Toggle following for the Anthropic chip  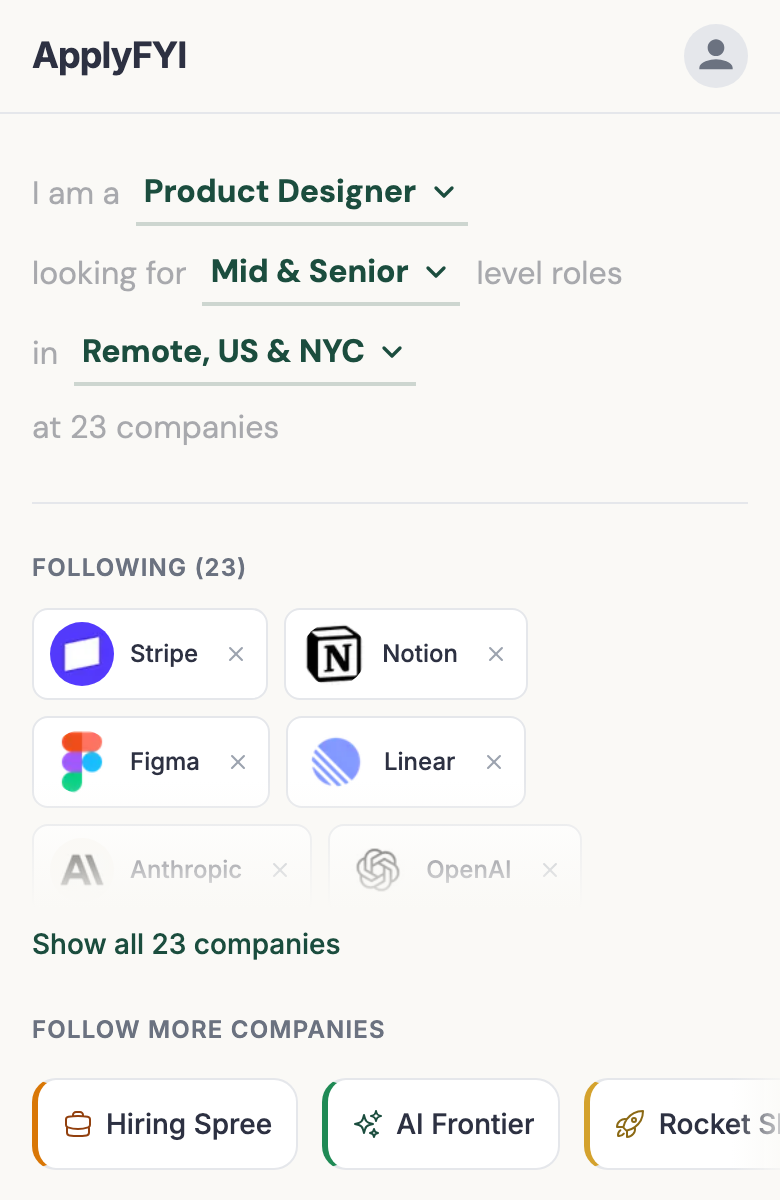tap(280, 869)
